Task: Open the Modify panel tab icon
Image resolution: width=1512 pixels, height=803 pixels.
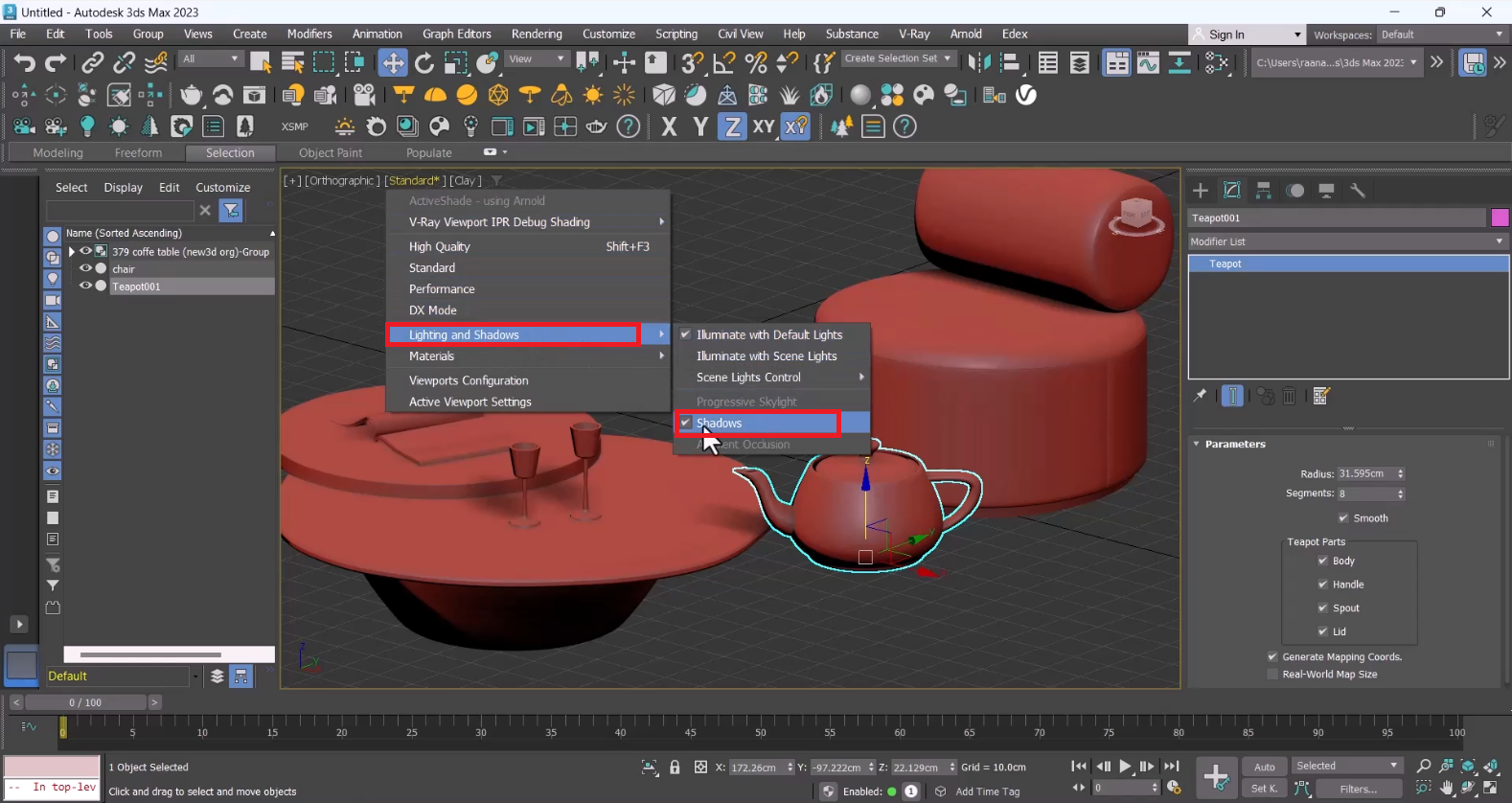Action: pyautogui.click(x=1232, y=191)
